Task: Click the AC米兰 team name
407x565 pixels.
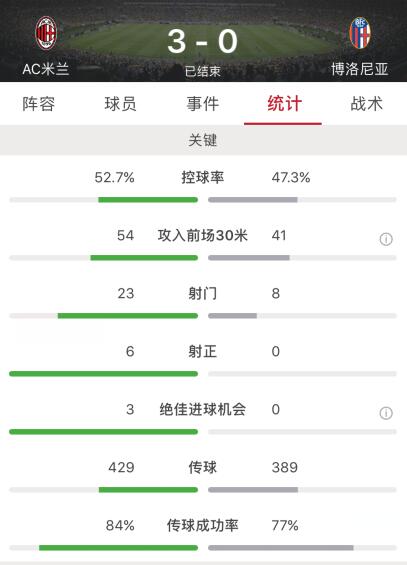Action: pyautogui.click(x=46, y=68)
